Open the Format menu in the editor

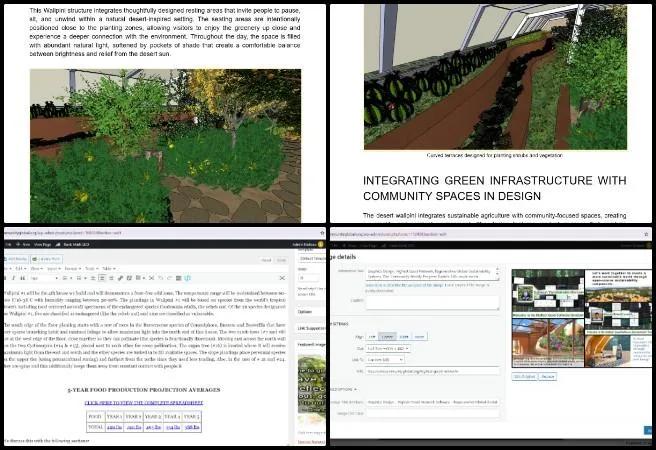pos(72,268)
